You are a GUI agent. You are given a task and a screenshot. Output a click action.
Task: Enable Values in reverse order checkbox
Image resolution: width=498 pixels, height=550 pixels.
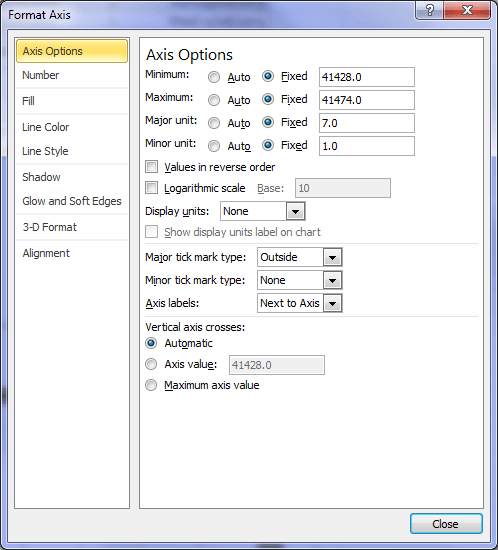pos(152,167)
